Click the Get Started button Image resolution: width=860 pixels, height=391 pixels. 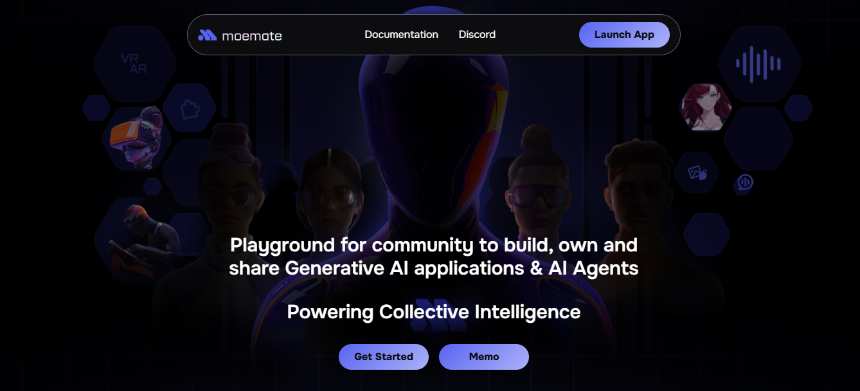[383, 356]
